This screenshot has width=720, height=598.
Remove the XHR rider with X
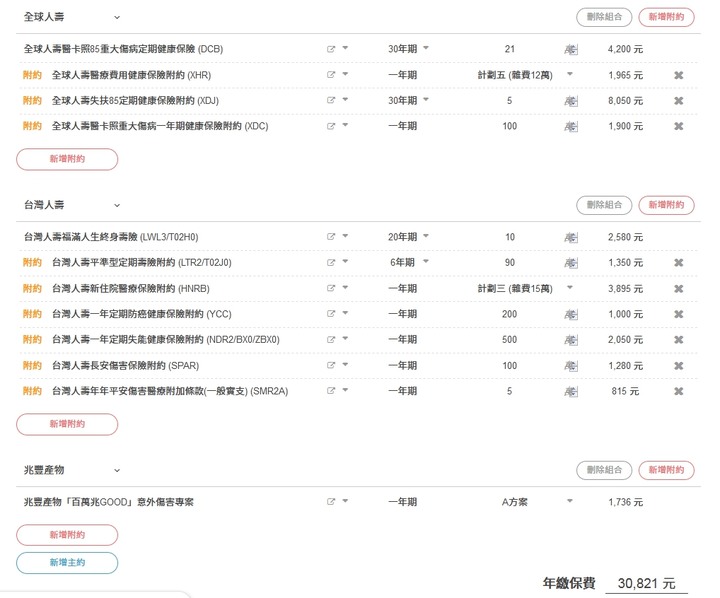pyautogui.click(x=679, y=75)
